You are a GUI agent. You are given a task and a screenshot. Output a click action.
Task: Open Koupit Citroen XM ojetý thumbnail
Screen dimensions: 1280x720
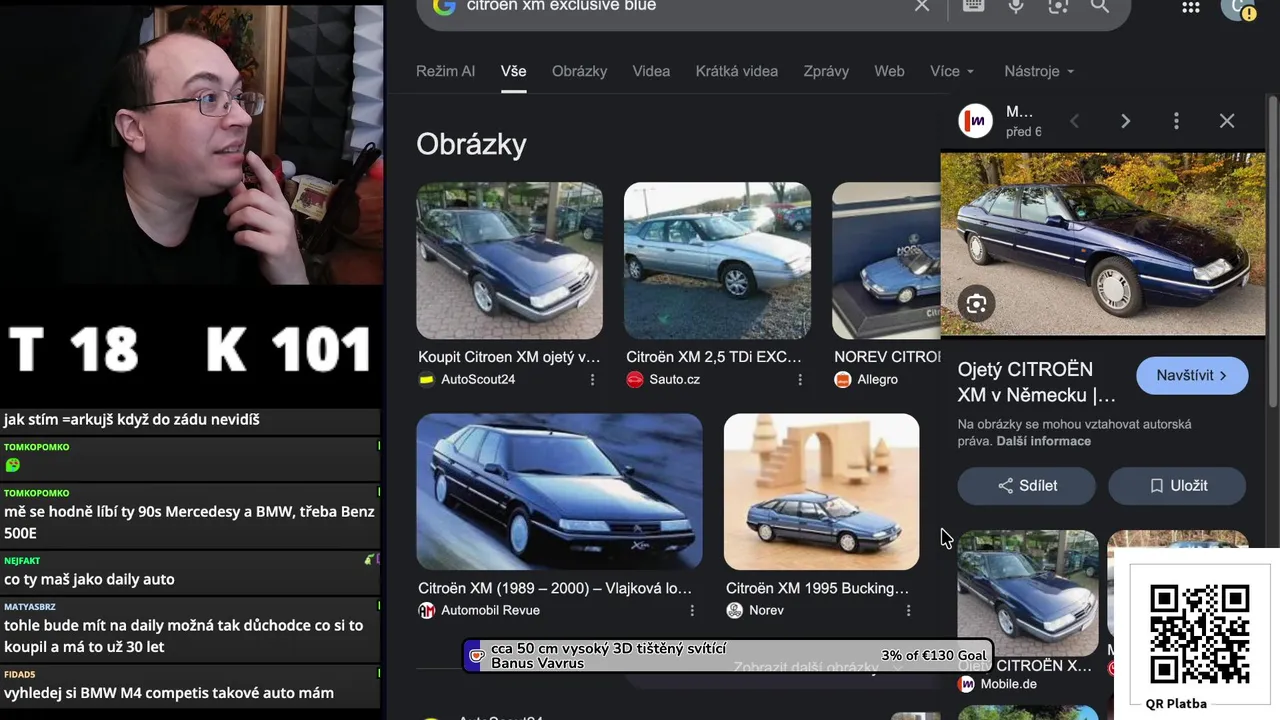pos(509,261)
